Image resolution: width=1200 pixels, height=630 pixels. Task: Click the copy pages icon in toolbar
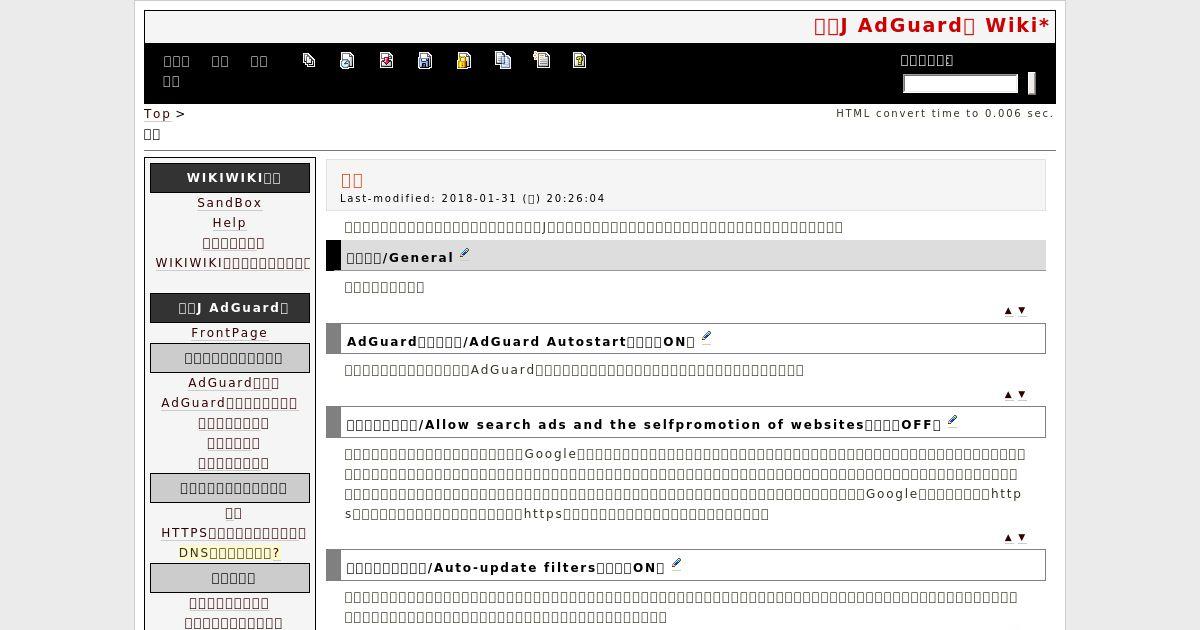click(x=503, y=60)
